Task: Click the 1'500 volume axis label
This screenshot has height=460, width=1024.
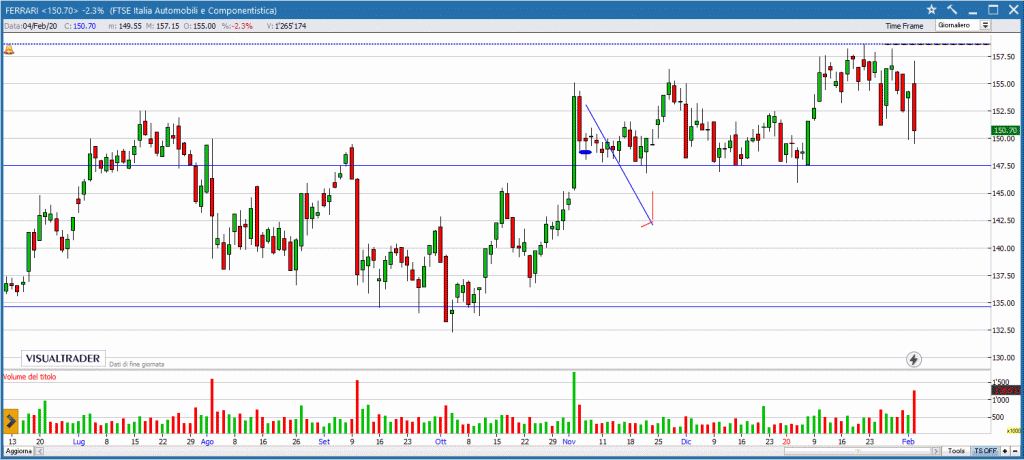Action: click(1002, 382)
